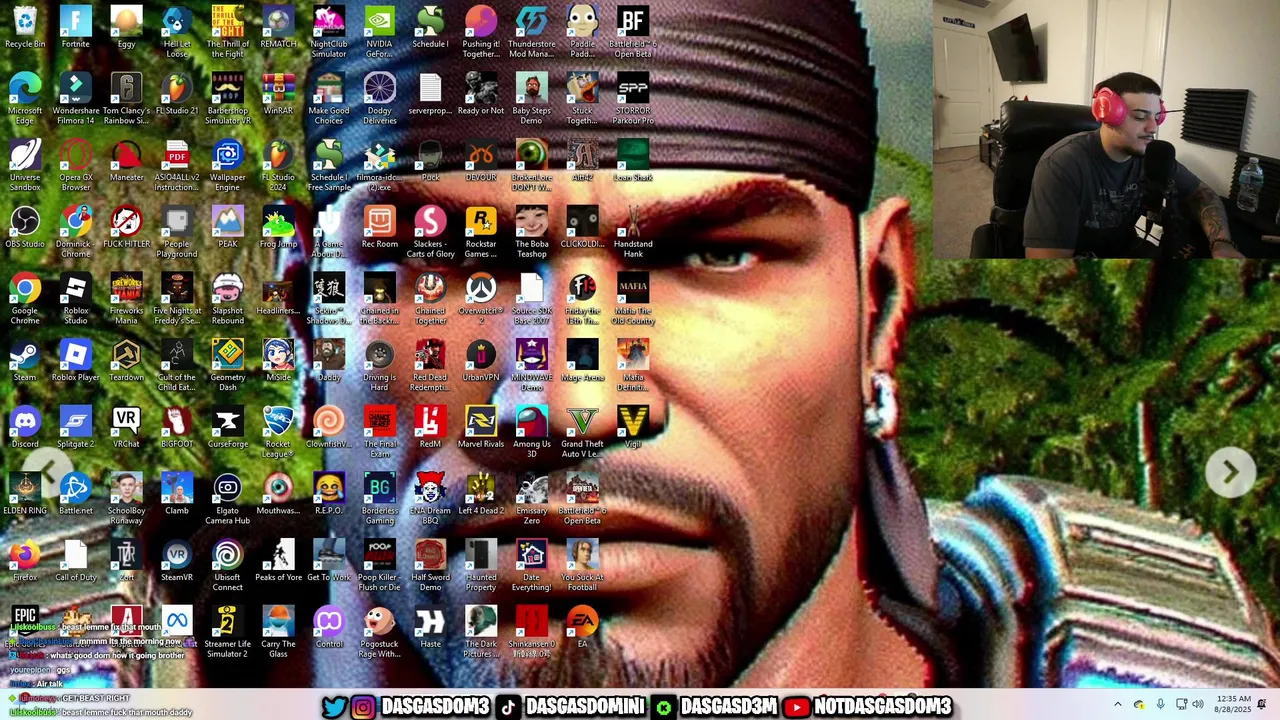Open the Chained Together shortcut
Viewport: 1280px width, 720px height.
(x=430, y=298)
